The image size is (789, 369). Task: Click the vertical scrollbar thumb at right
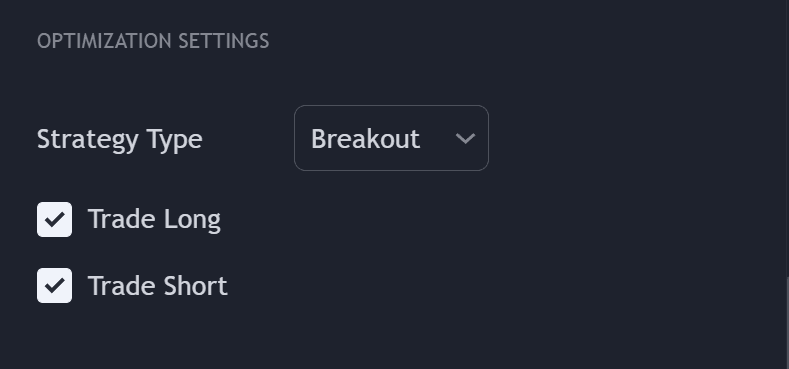pyautogui.click(x=787, y=323)
